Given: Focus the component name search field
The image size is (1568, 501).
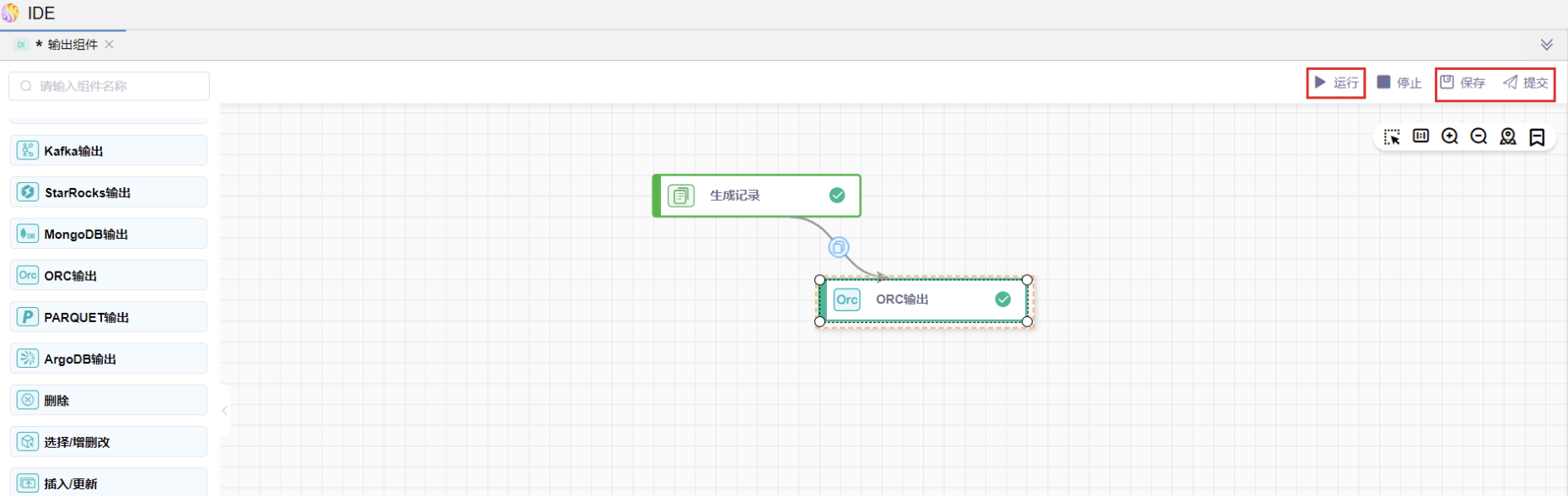Looking at the screenshot, I should 110,86.
